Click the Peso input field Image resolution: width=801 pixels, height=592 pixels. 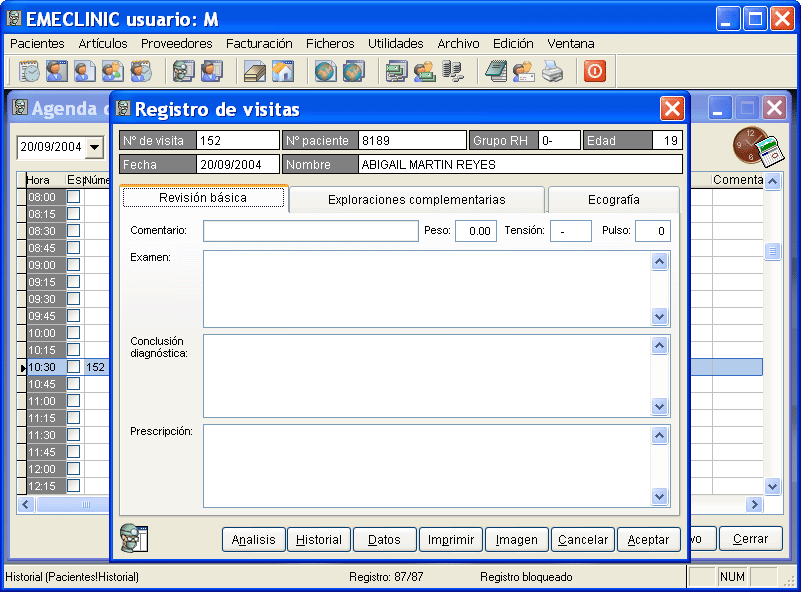[x=476, y=231]
